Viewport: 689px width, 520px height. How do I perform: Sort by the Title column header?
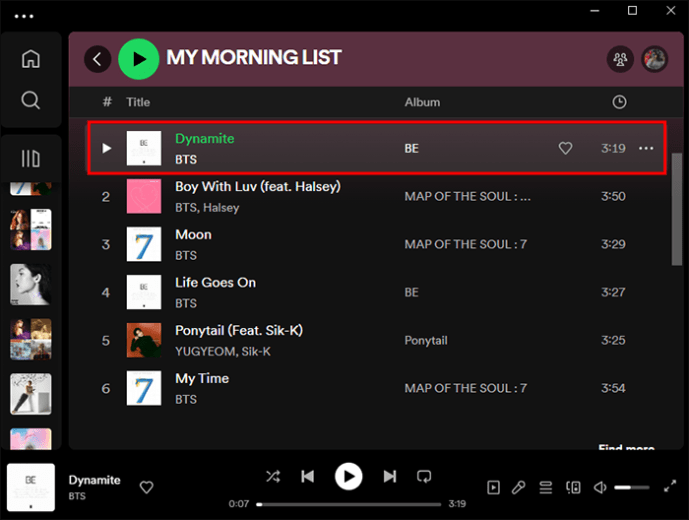click(138, 102)
